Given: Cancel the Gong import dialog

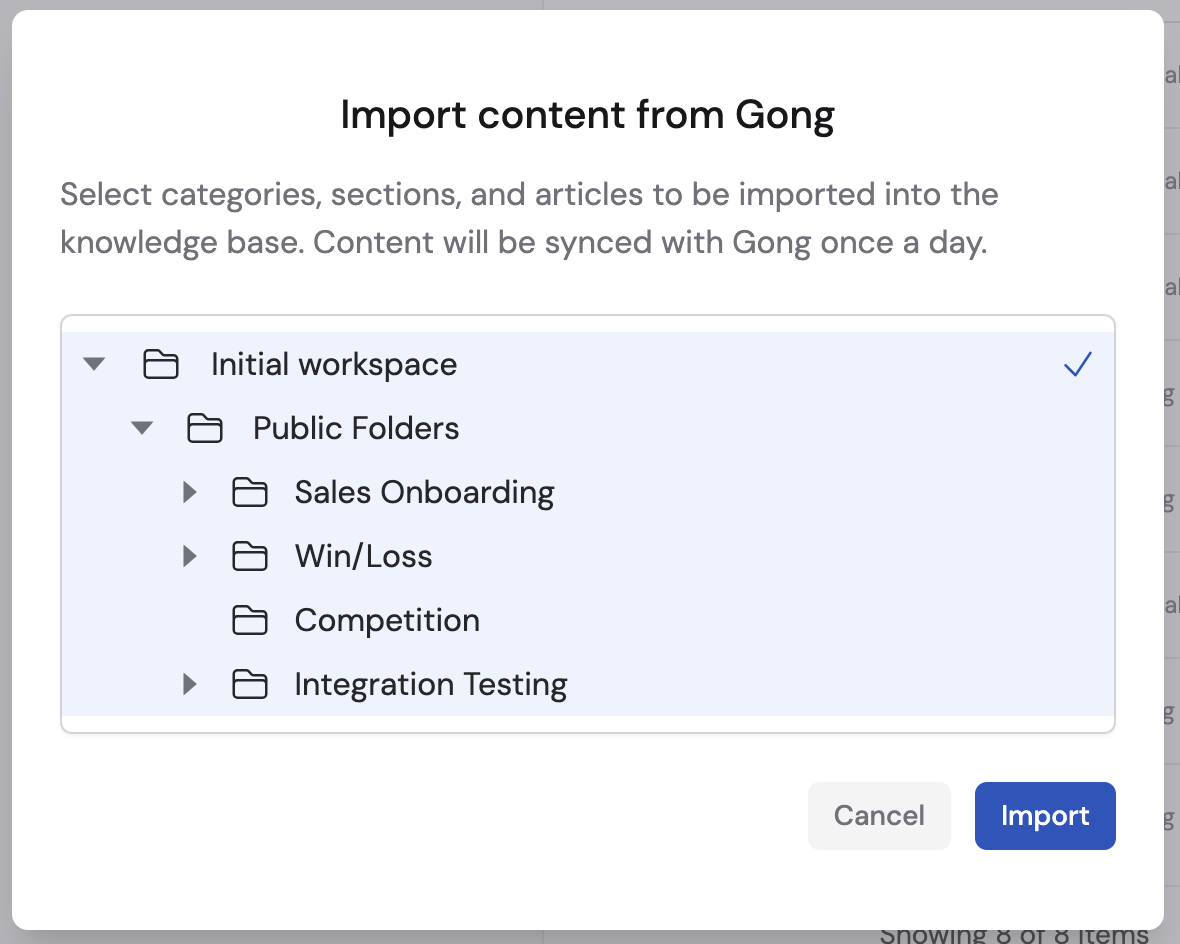Looking at the screenshot, I should point(879,815).
